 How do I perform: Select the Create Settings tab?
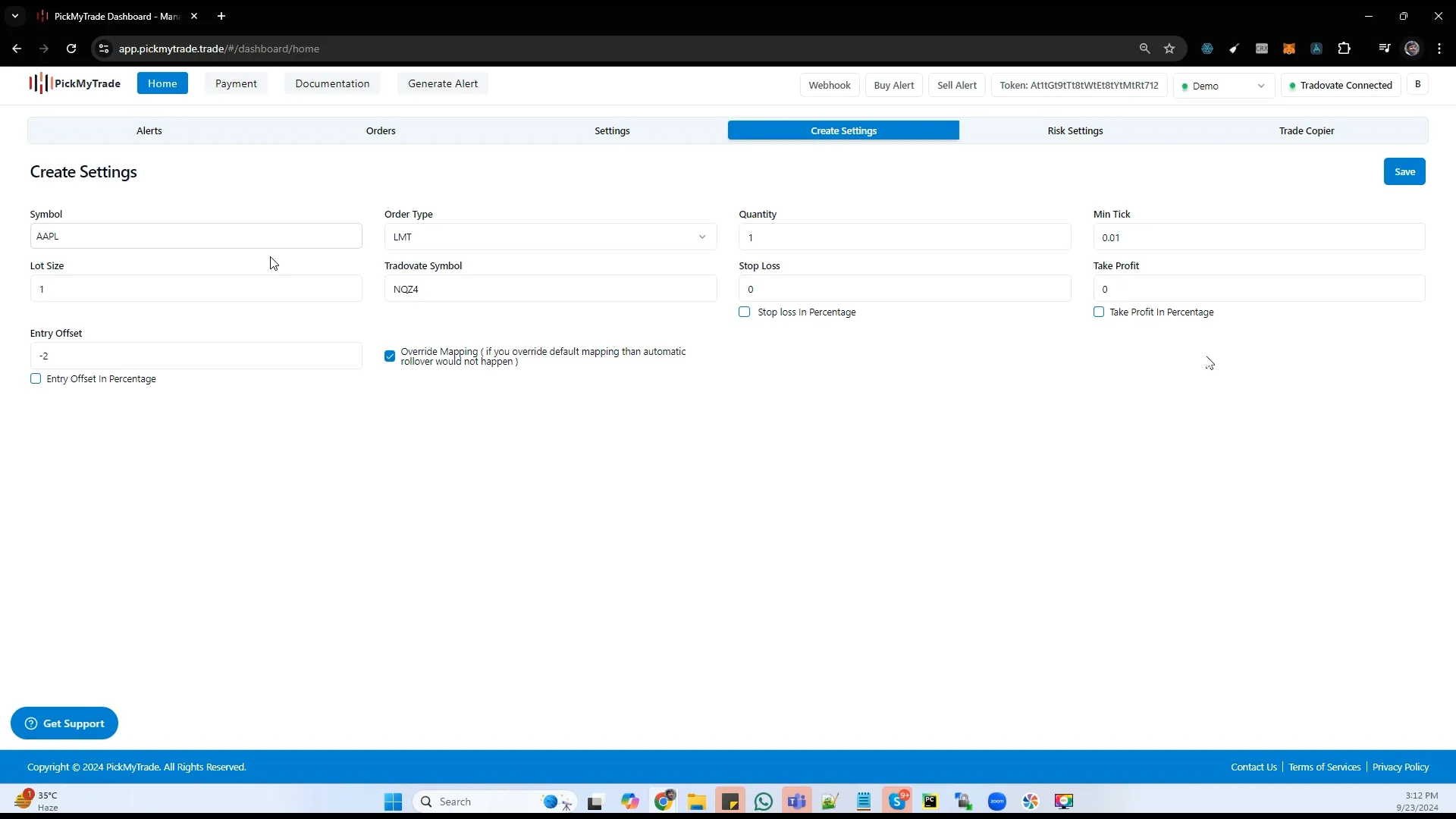[x=843, y=130]
